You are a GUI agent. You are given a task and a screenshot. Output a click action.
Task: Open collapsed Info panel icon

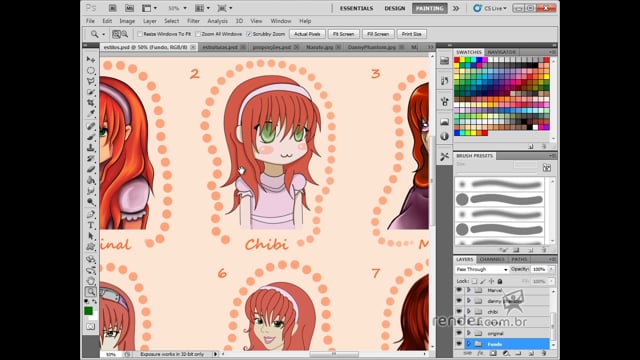(x=444, y=136)
